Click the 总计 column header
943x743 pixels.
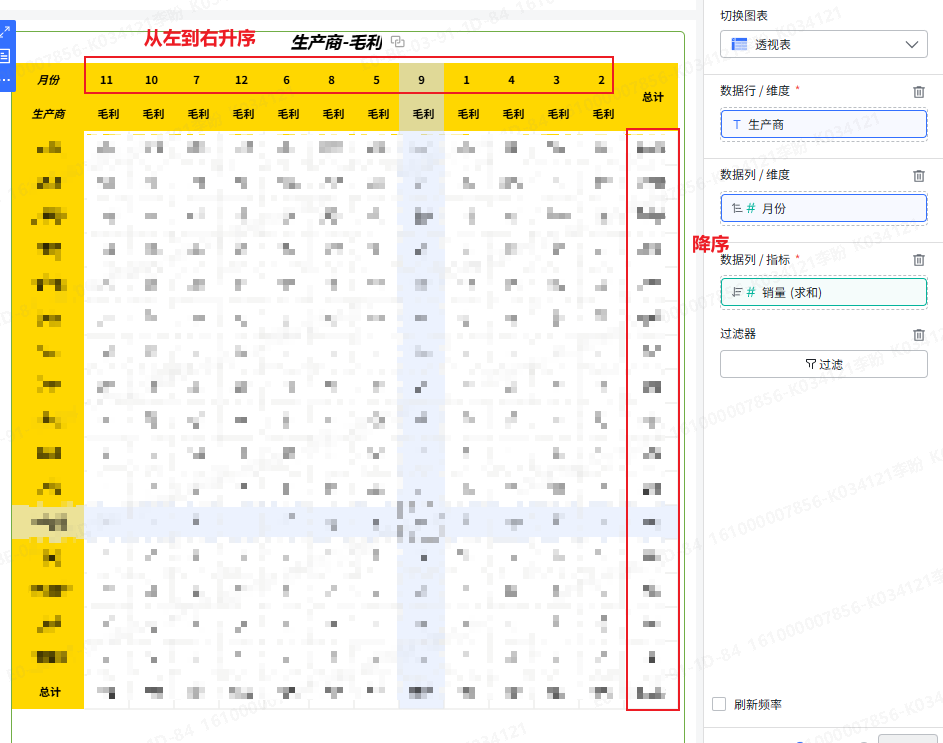[x=653, y=97]
